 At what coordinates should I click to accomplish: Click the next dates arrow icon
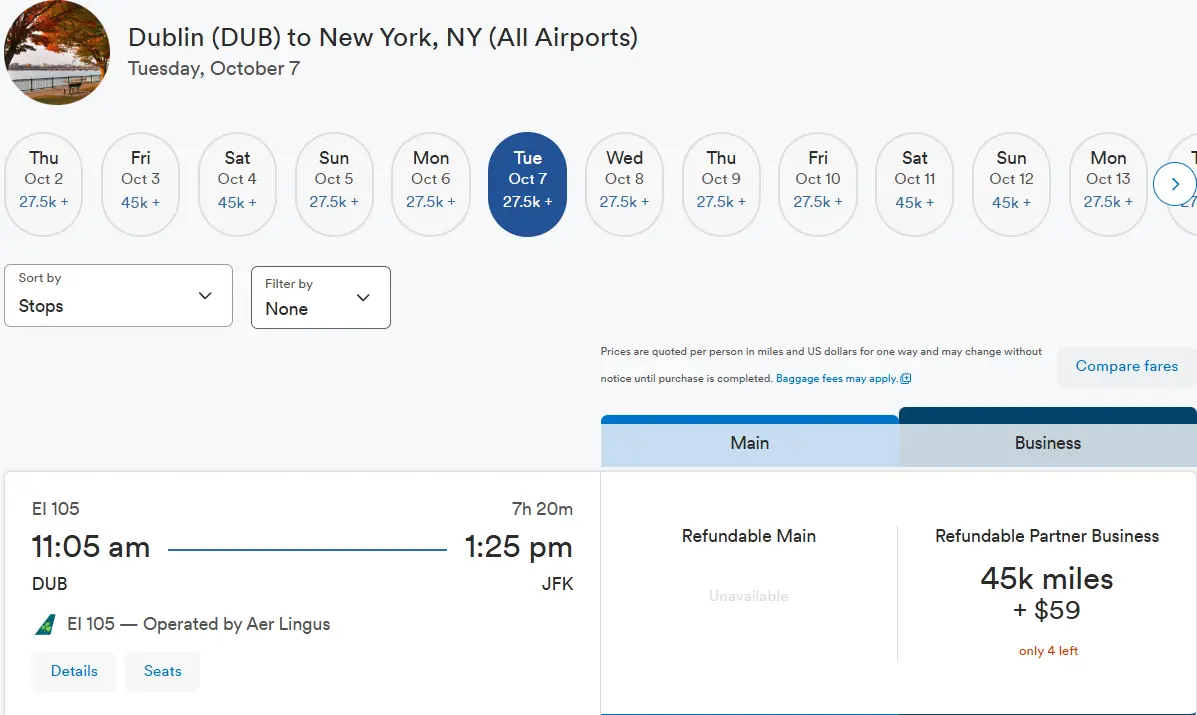[1174, 184]
